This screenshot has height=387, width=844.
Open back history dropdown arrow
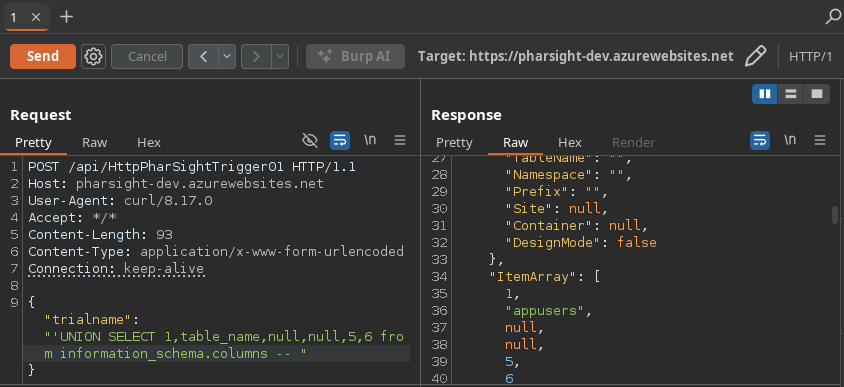tap(227, 57)
